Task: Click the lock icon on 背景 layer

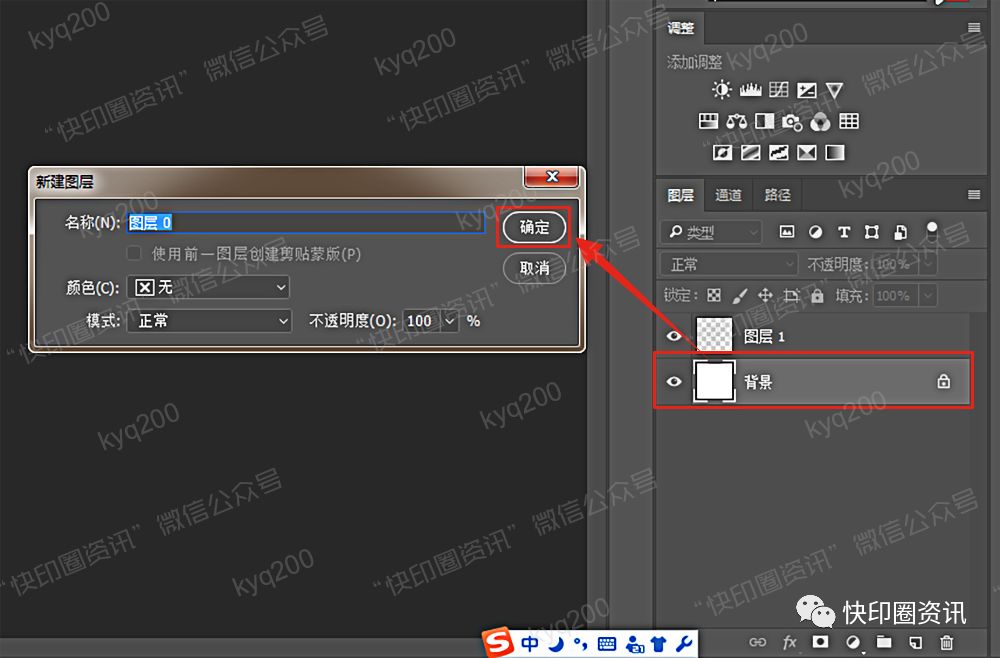Action: tap(943, 381)
